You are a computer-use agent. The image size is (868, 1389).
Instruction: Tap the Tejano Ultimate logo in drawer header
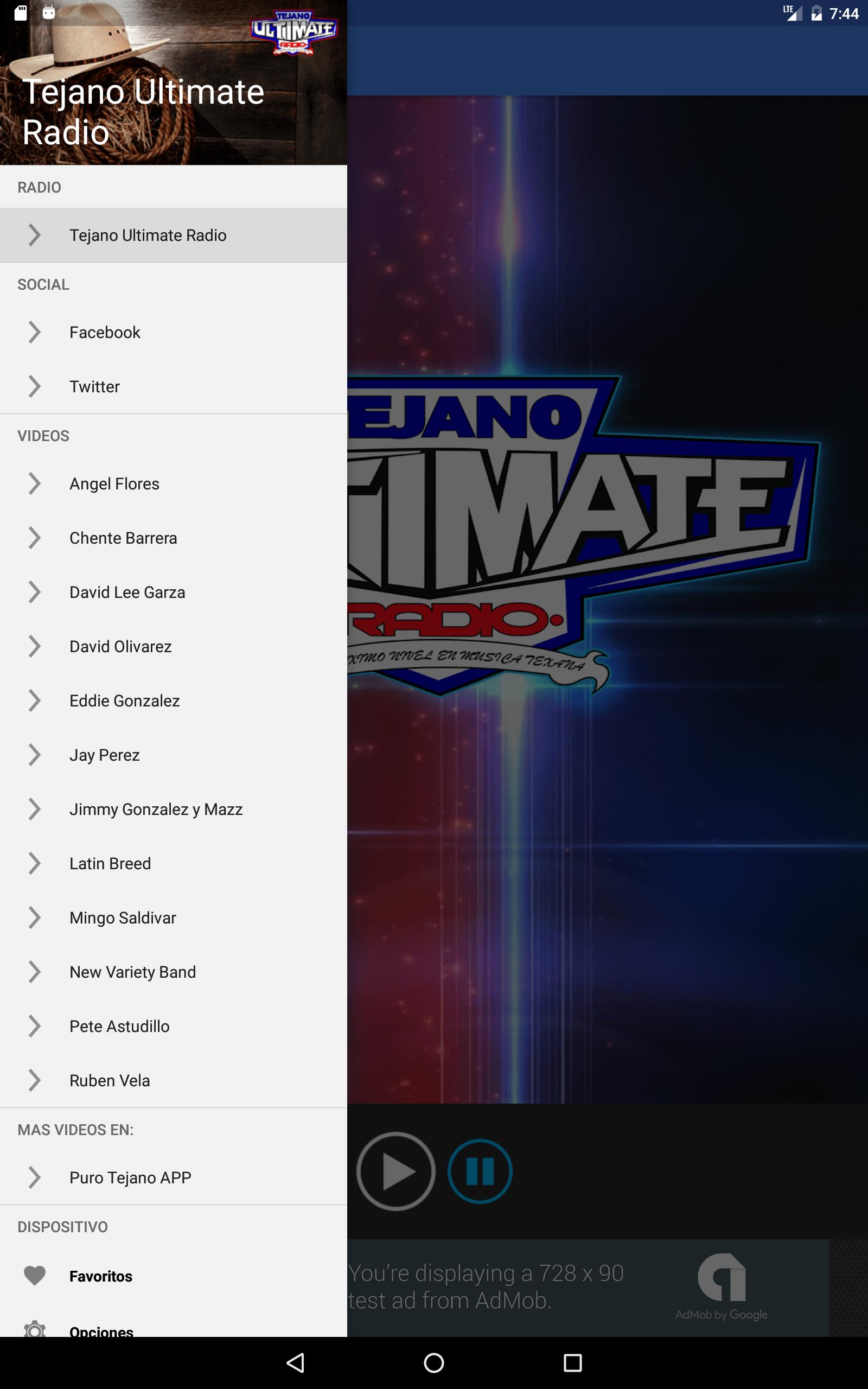294,33
